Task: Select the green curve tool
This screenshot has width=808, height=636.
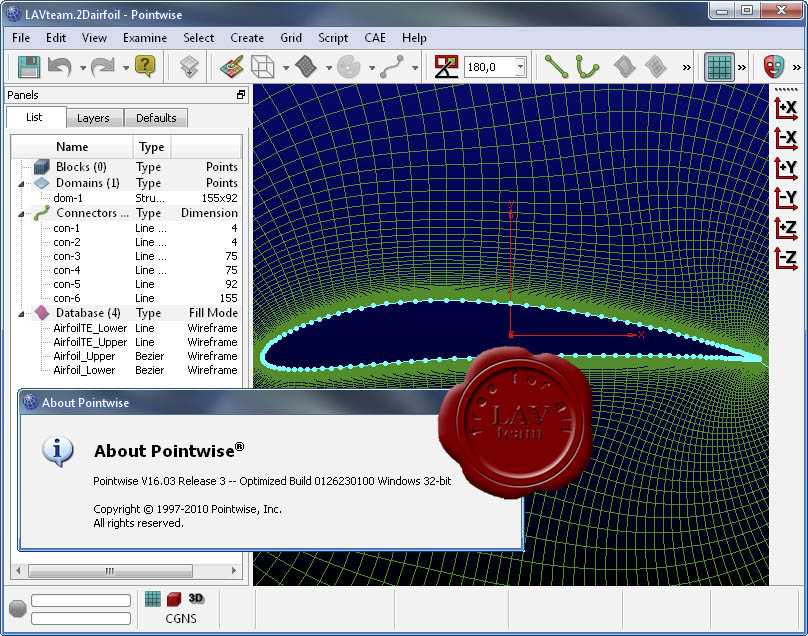Action: (587, 67)
